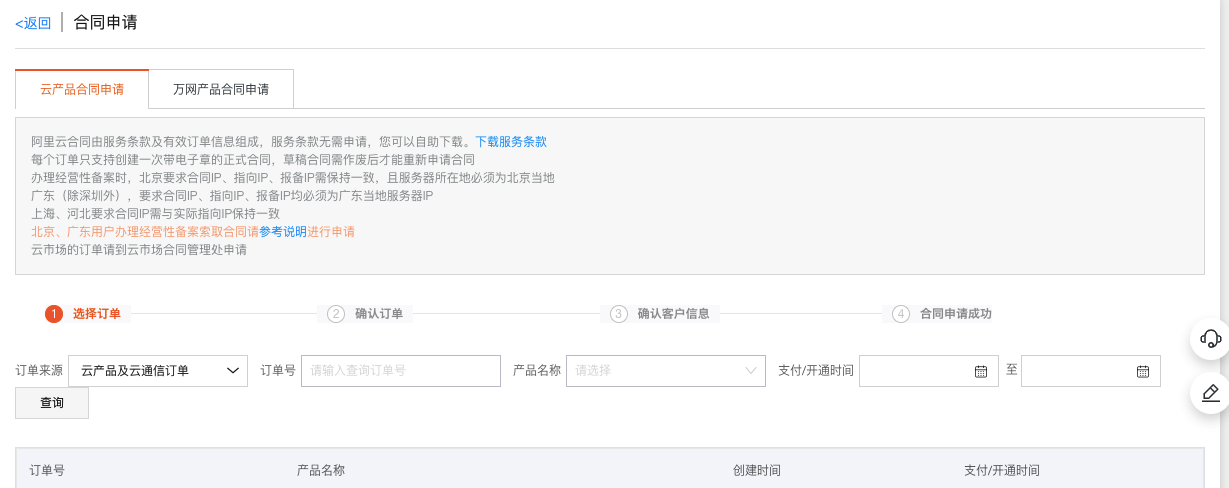1229x488 pixels.
Task: Open the 下载服务条款 link
Action: click(510, 142)
